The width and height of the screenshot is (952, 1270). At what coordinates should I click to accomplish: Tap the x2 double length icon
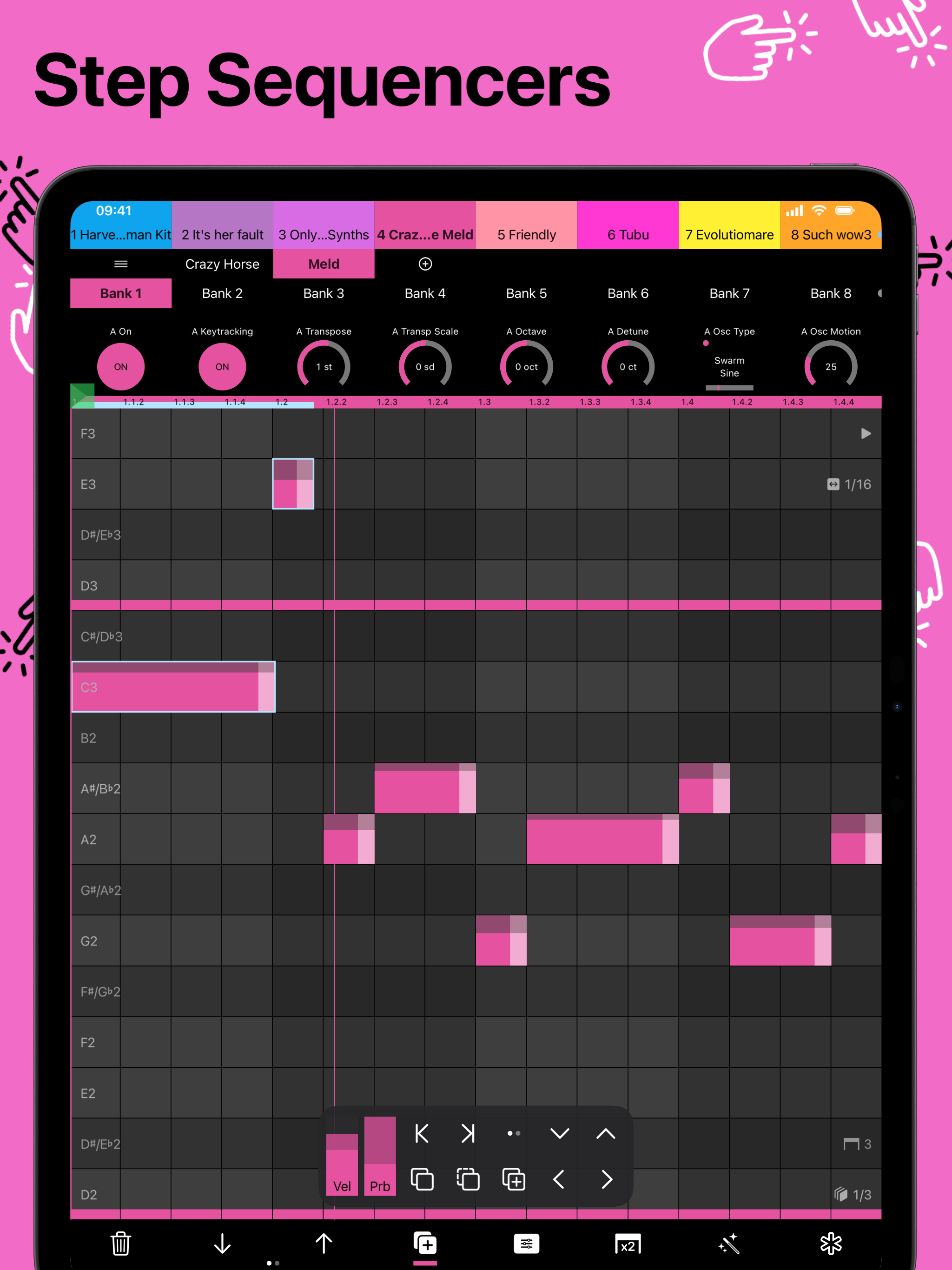point(628,1244)
